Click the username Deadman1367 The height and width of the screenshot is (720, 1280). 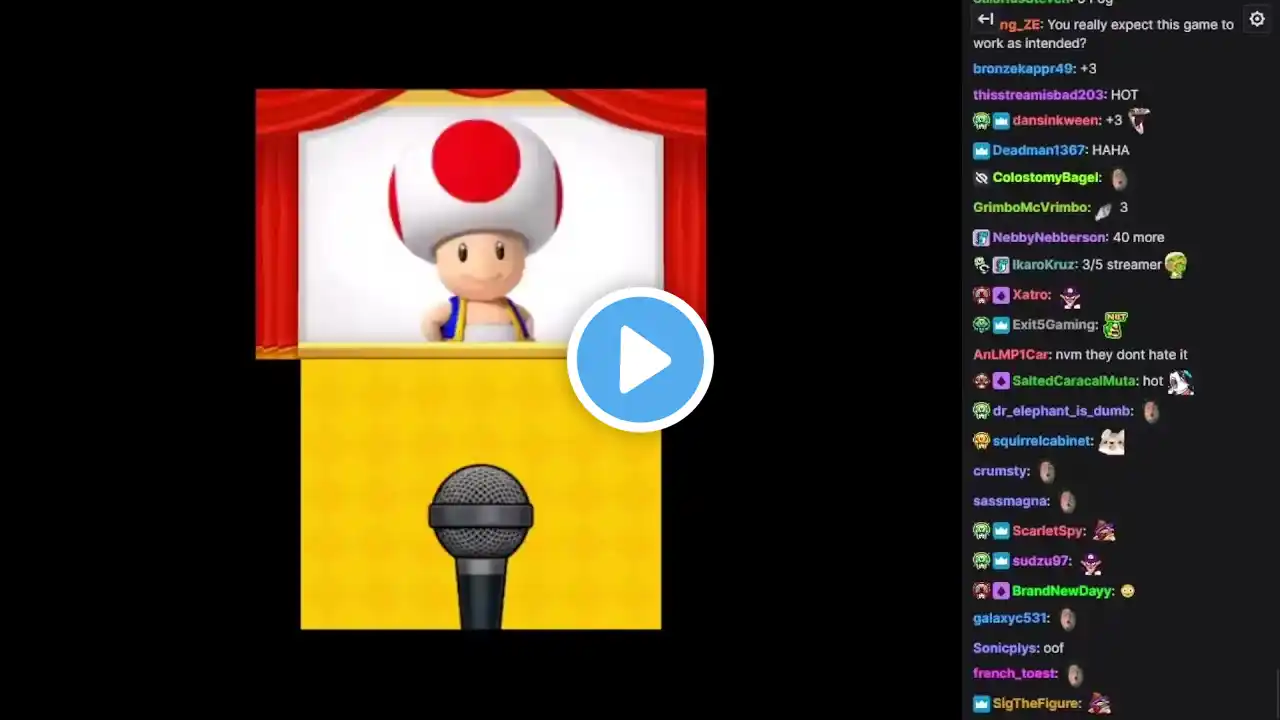pyautogui.click(x=1039, y=151)
